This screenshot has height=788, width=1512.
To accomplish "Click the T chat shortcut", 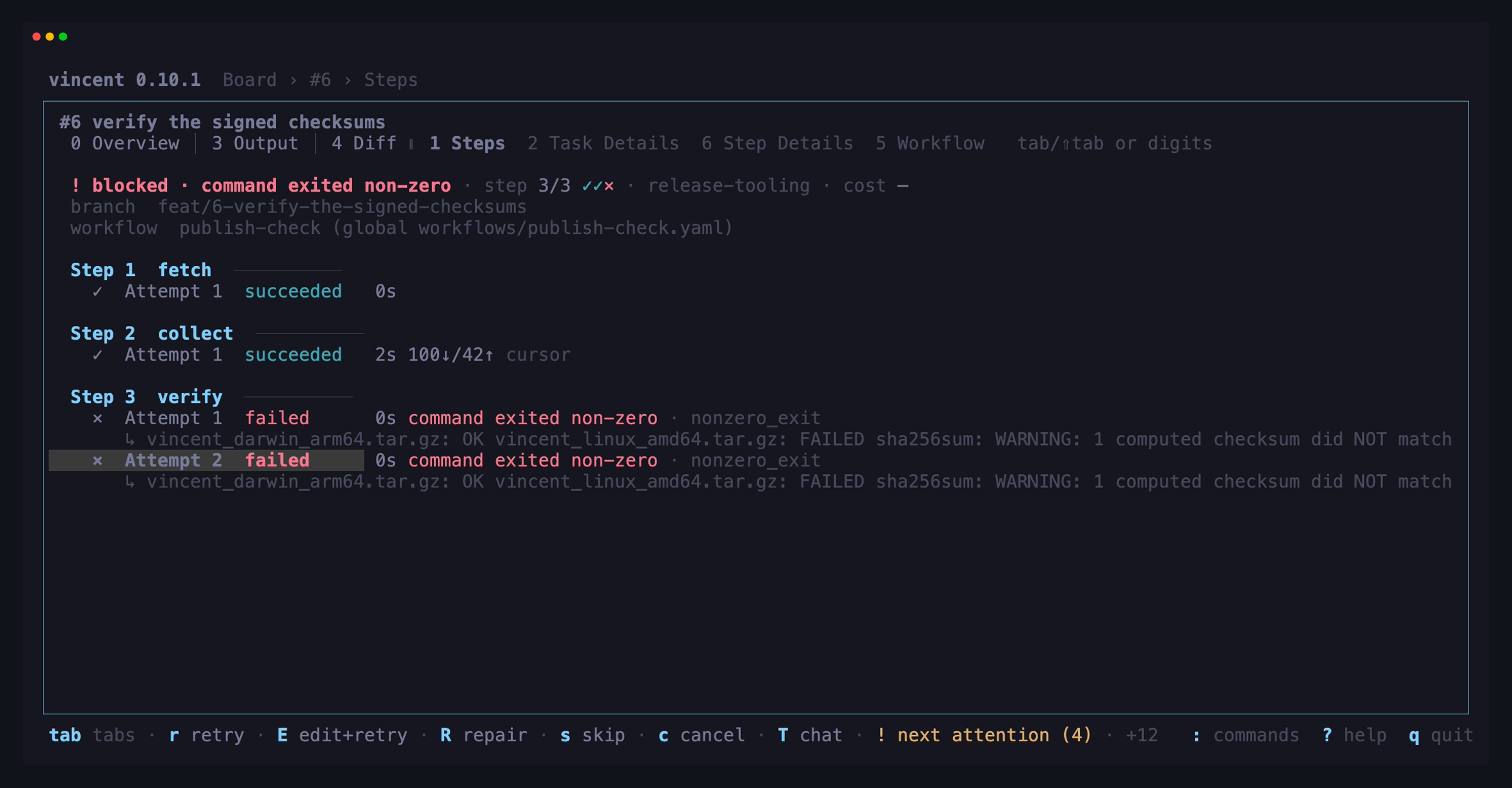I will tap(810, 735).
